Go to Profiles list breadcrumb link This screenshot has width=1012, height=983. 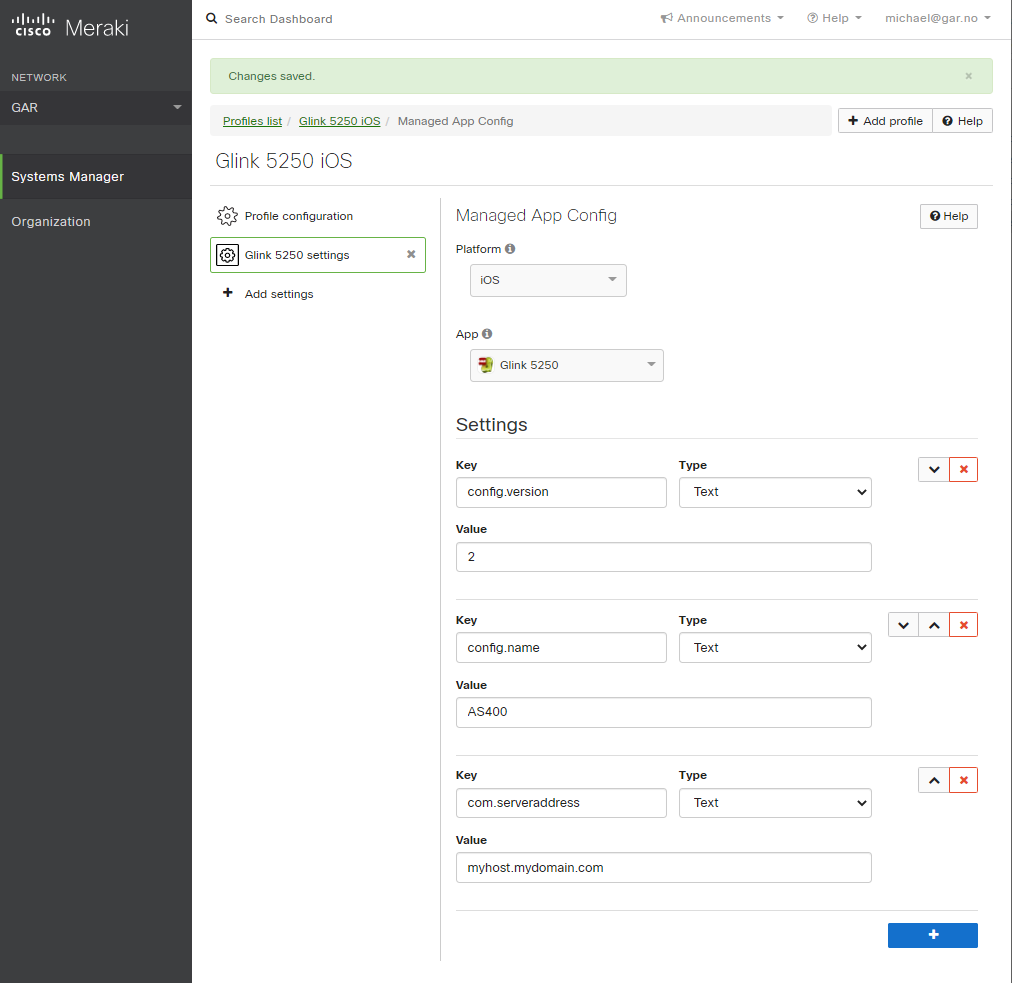(x=252, y=121)
